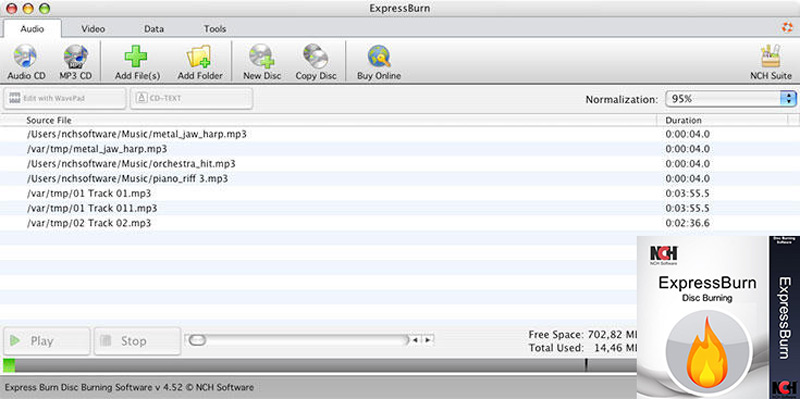Viewport: 800px width, 399px height.
Task: Click the playback position slider handle
Action: (197, 339)
